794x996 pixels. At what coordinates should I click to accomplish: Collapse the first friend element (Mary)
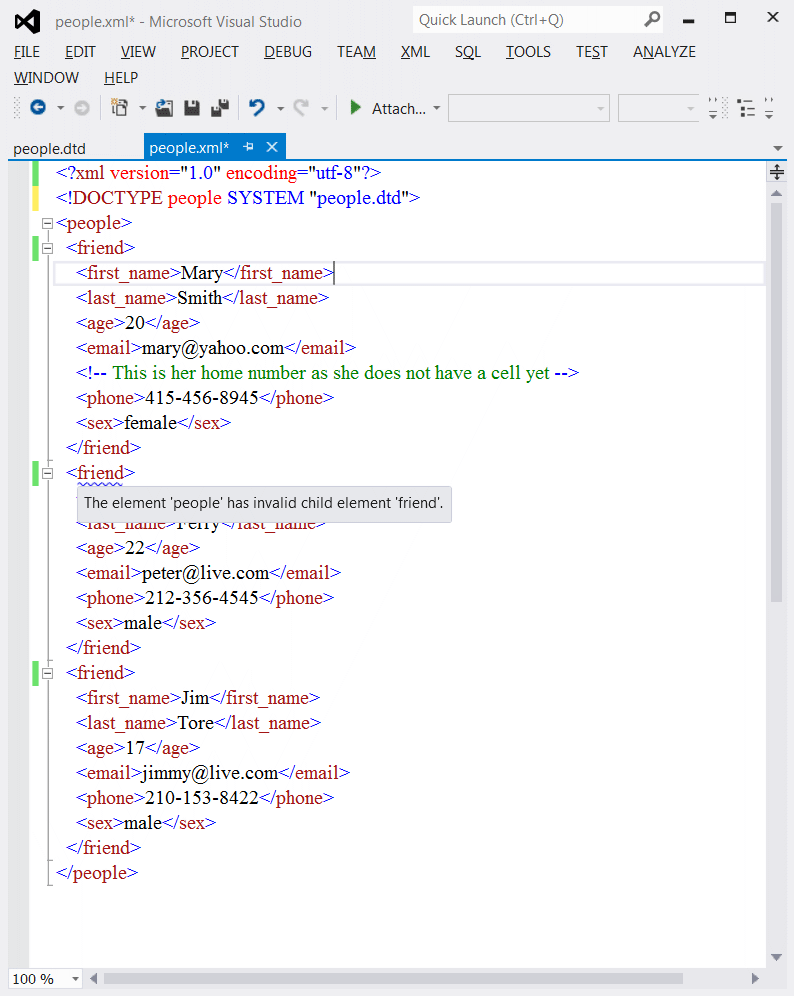point(47,248)
